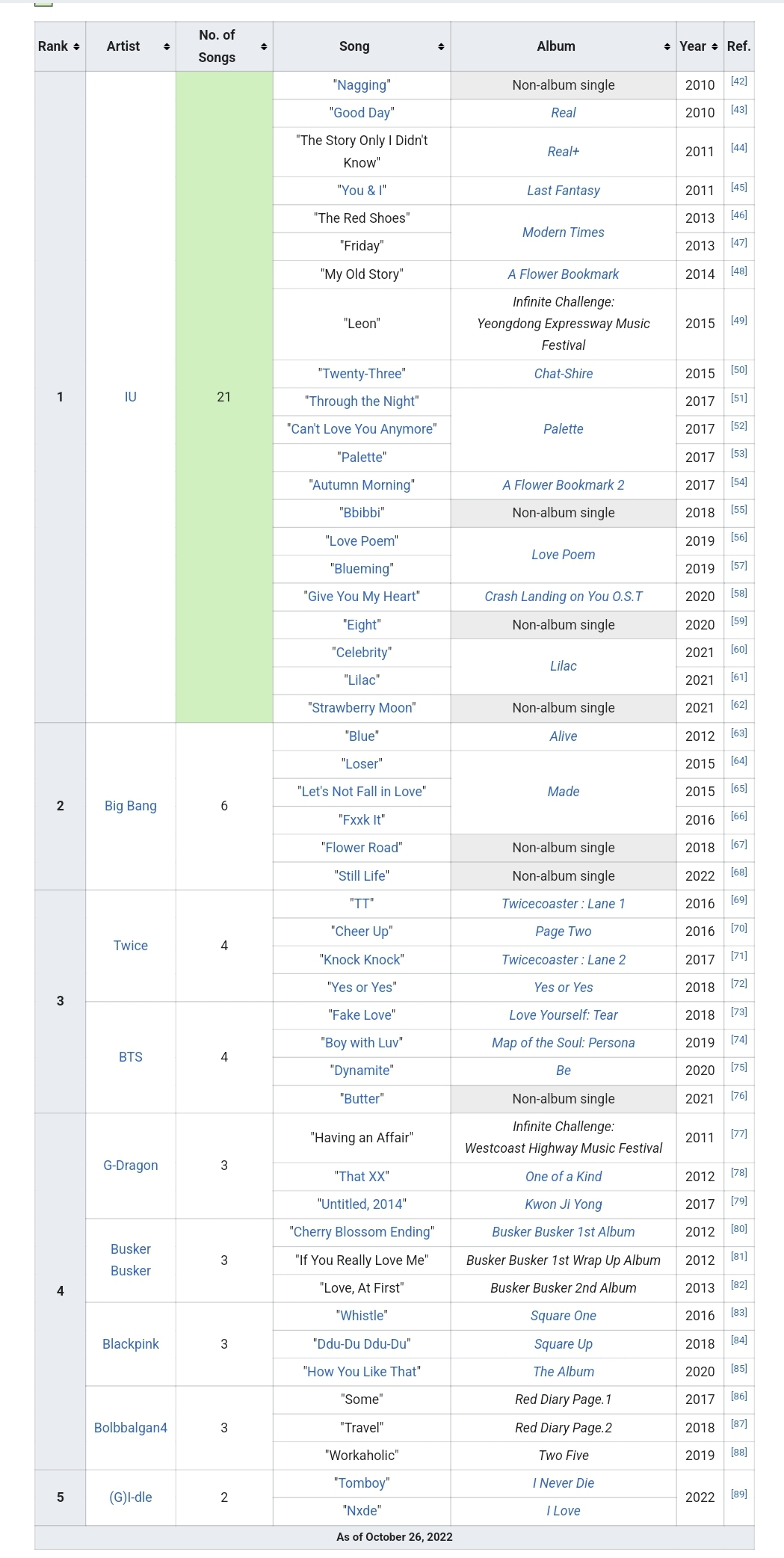Open reference citation 89
The height and width of the screenshot is (1558, 784).
pos(738,1494)
